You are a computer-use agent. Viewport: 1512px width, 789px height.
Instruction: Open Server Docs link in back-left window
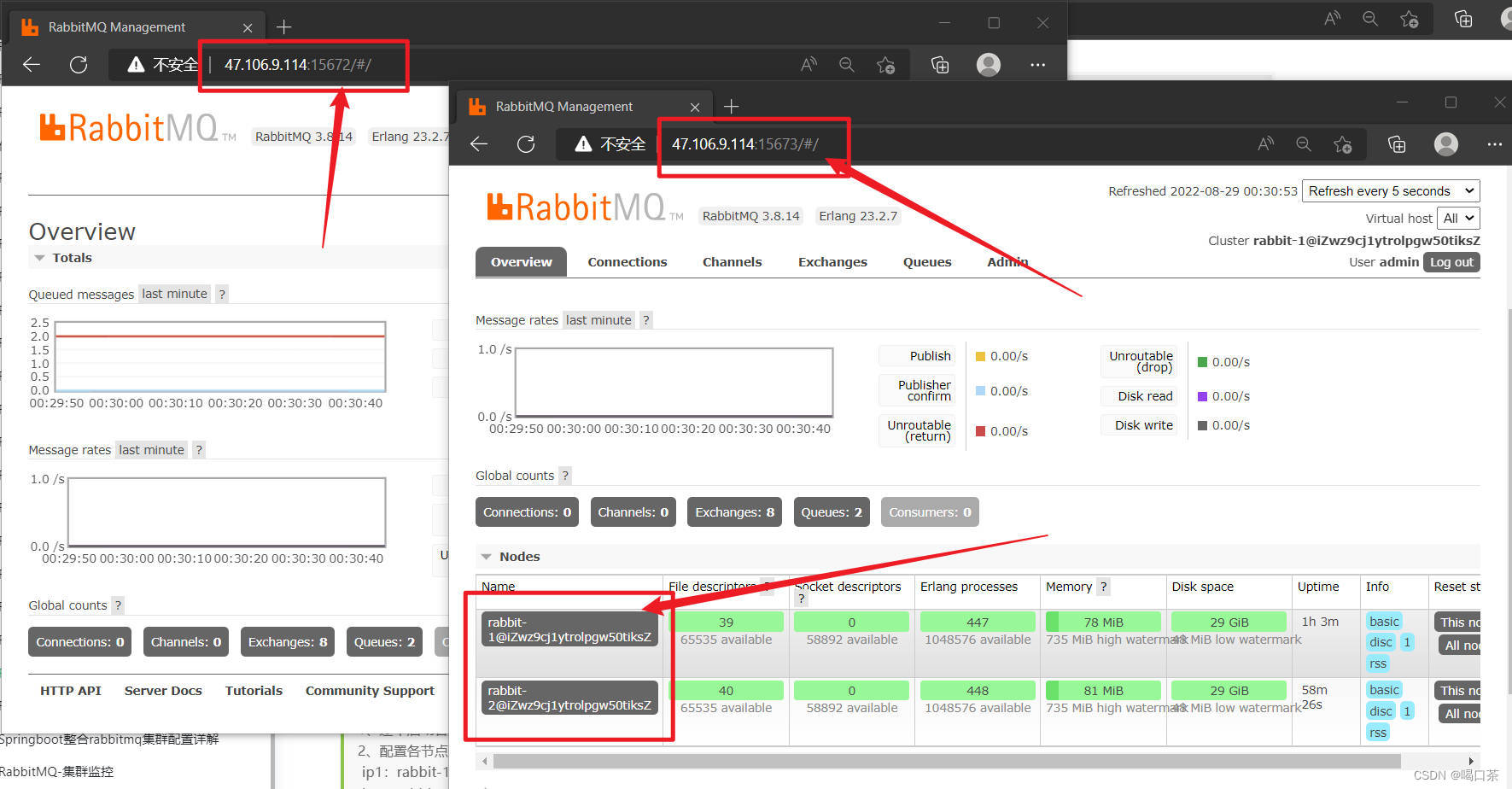pos(163,691)
